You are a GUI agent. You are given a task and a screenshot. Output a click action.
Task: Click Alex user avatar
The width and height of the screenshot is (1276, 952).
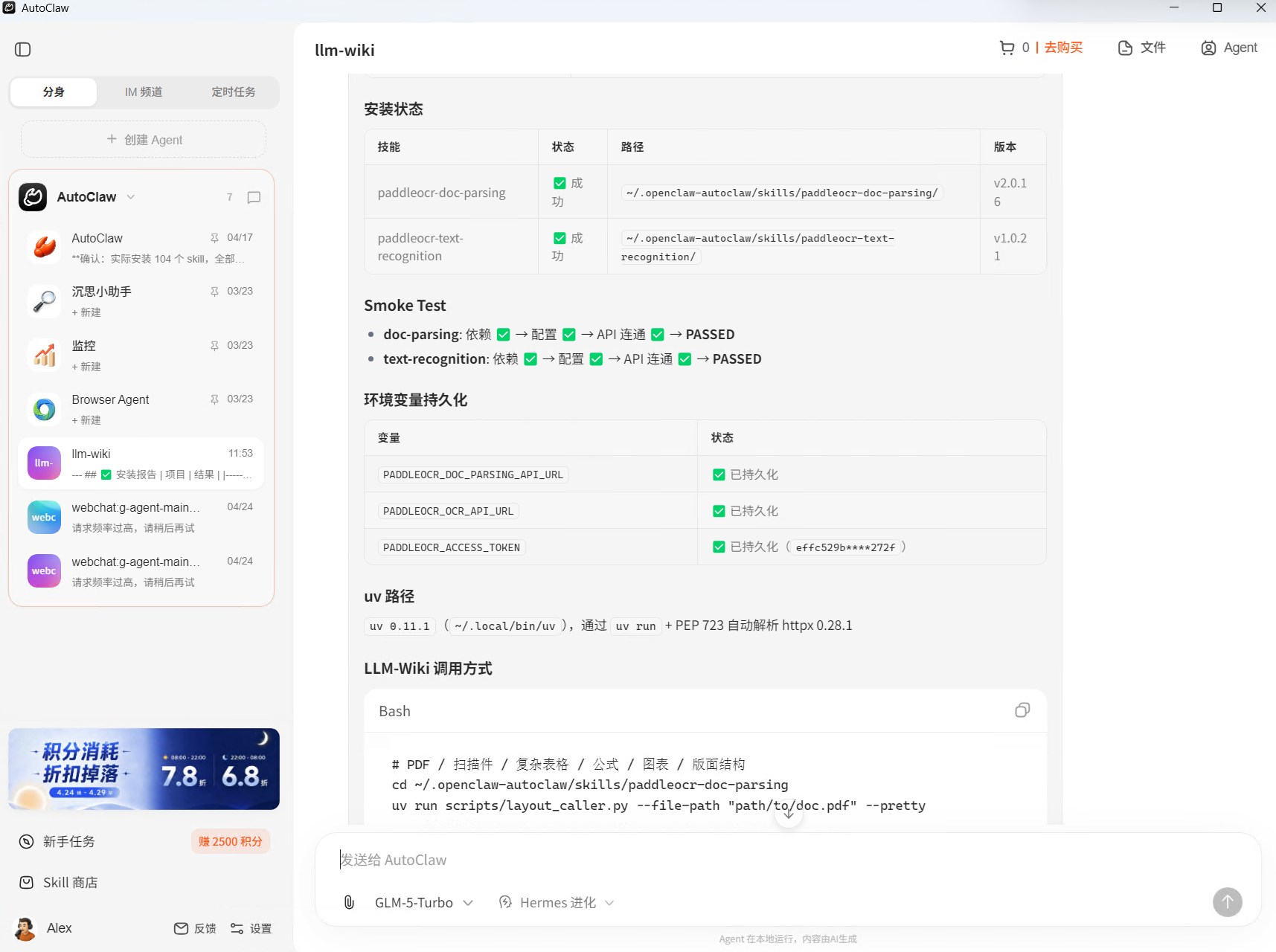(x=25, y=928)
